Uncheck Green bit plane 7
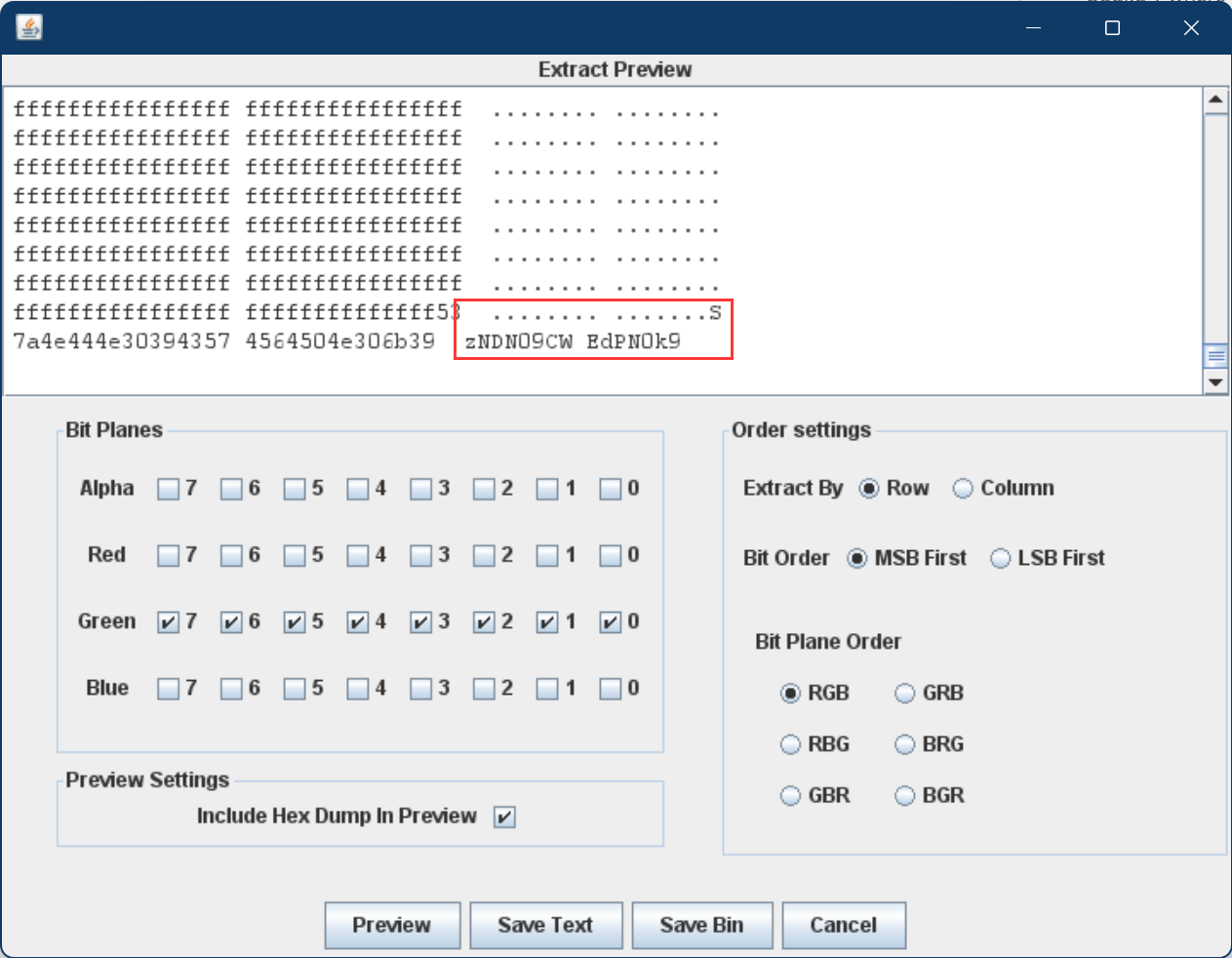Viewport: 1232px width, 958px height. [168, 621]
